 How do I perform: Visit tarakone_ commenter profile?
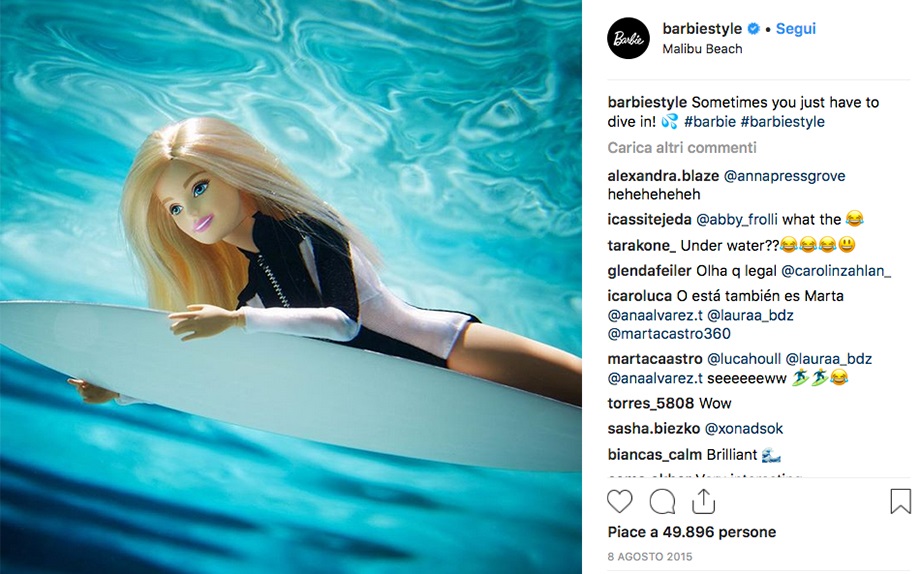coord(642,245)
